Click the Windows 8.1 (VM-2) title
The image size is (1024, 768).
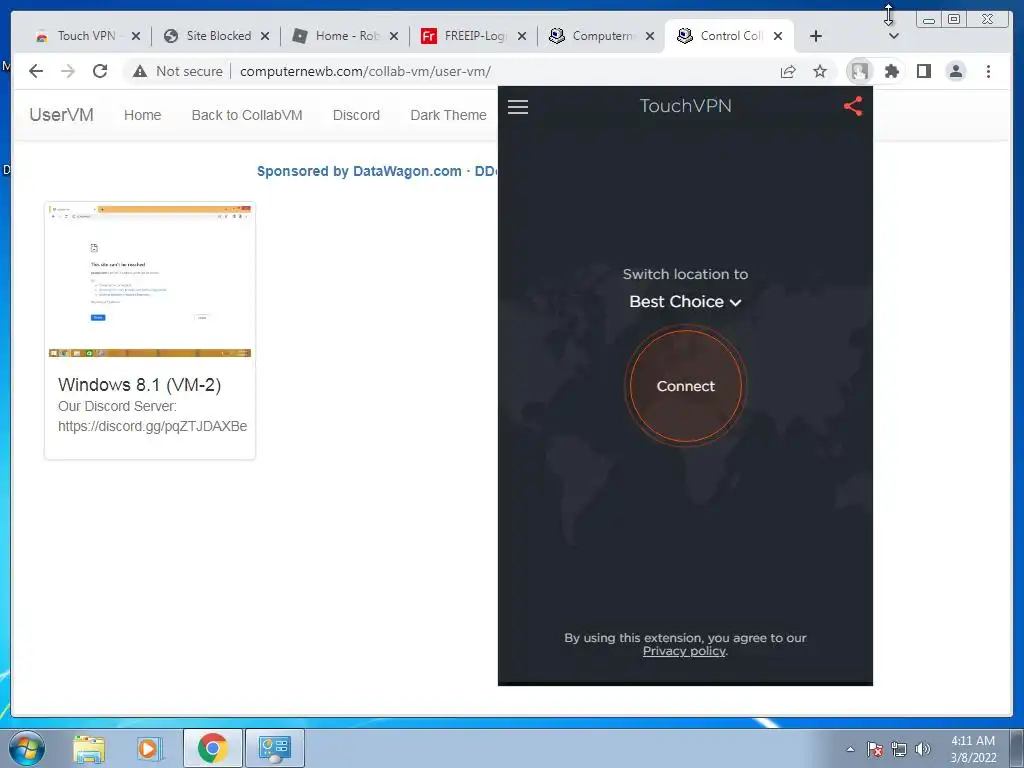click(140, 385)
